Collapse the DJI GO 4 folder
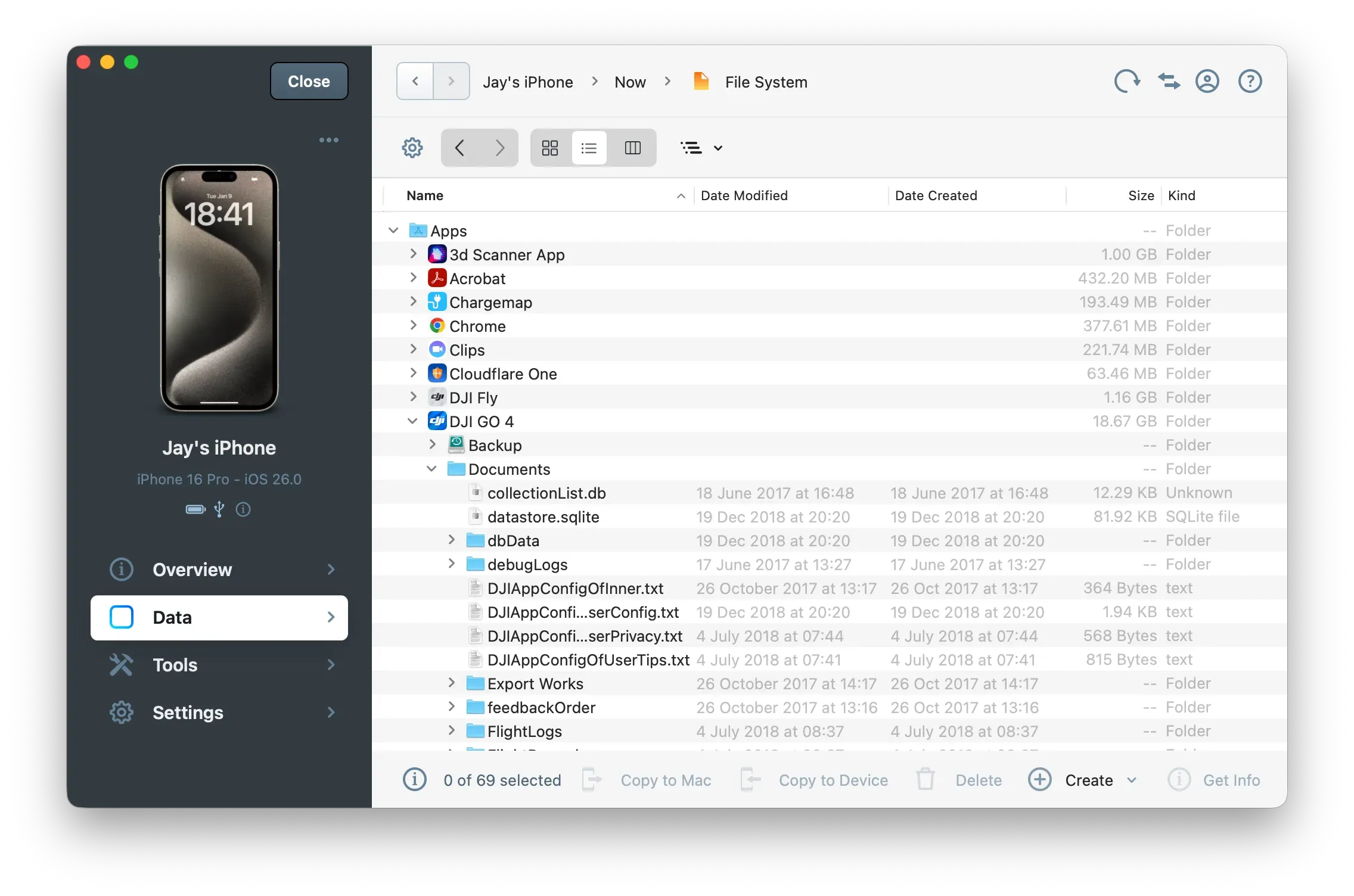The image size is (1354, 896). [x=412, y=421]
